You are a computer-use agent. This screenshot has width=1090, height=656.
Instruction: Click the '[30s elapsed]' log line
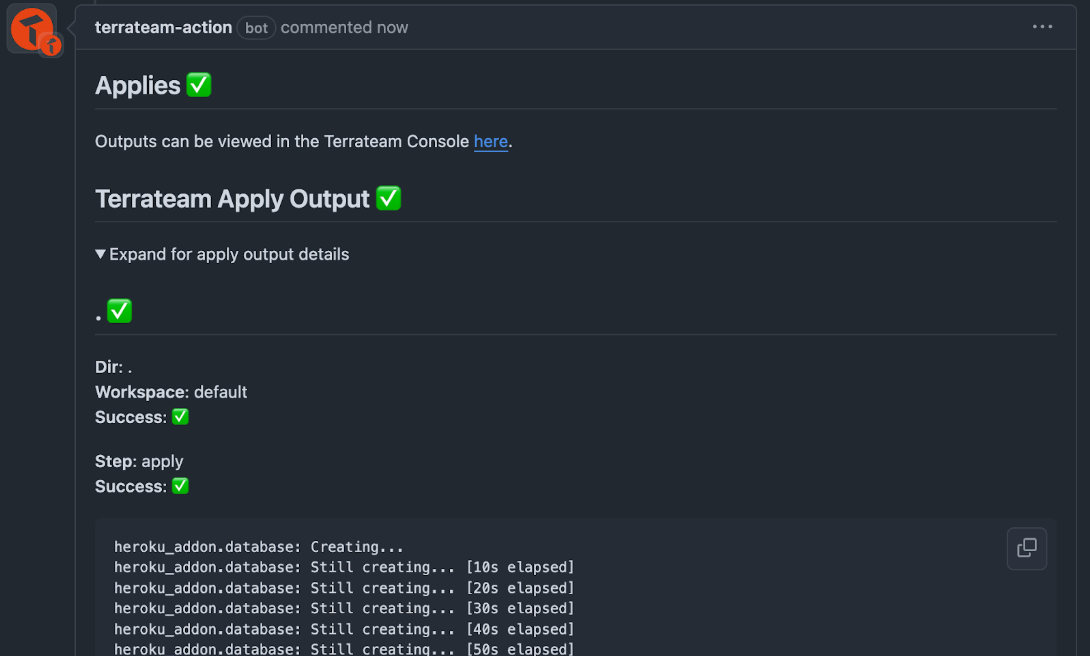pos(344,608)
